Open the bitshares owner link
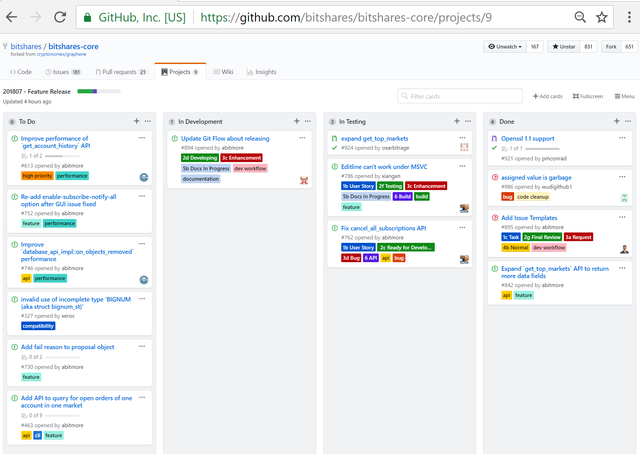This screenshot has width=640, height=454. [x=26, y=46]
